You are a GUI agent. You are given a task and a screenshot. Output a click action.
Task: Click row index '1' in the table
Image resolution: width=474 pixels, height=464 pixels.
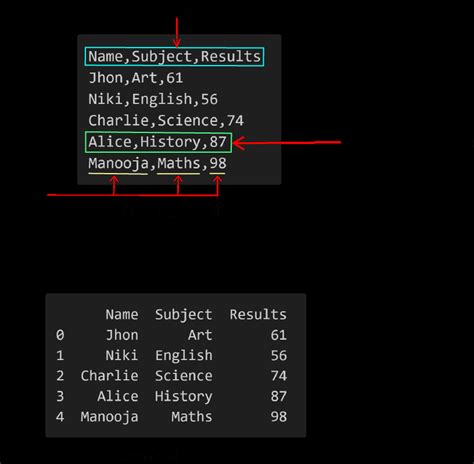click(60, 355)
